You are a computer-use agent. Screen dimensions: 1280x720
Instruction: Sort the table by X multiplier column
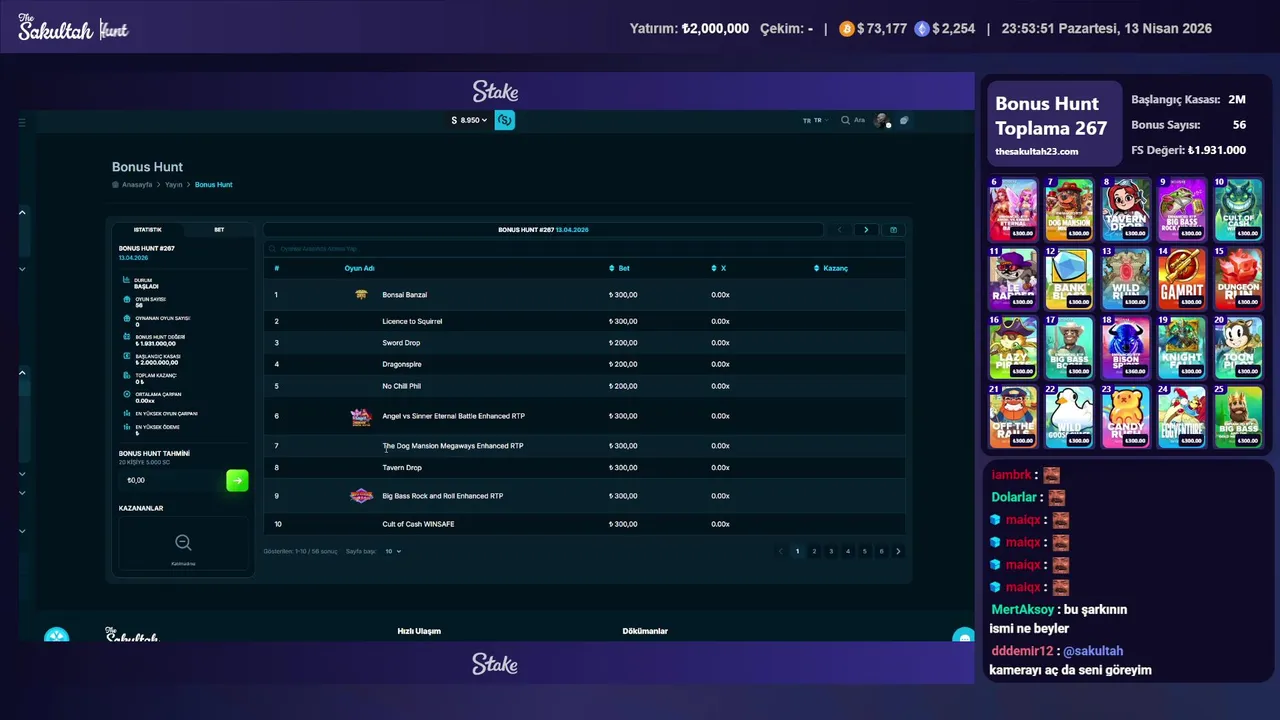(x=719, y=268)
